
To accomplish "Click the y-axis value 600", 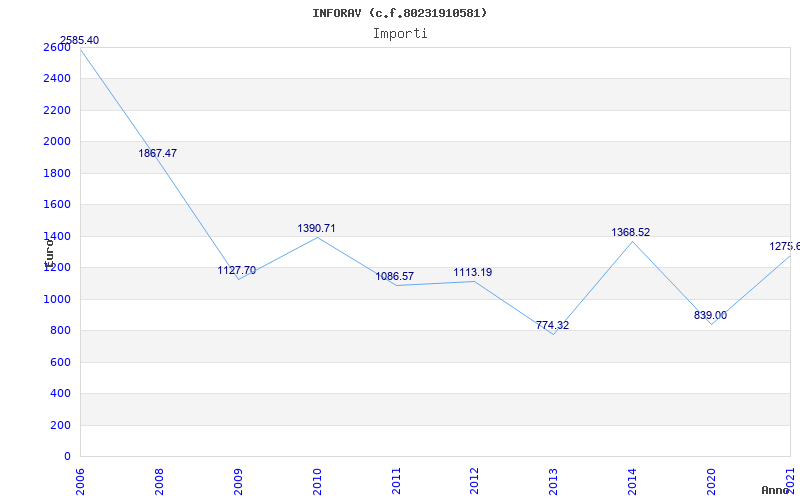I will coord(60,363).
